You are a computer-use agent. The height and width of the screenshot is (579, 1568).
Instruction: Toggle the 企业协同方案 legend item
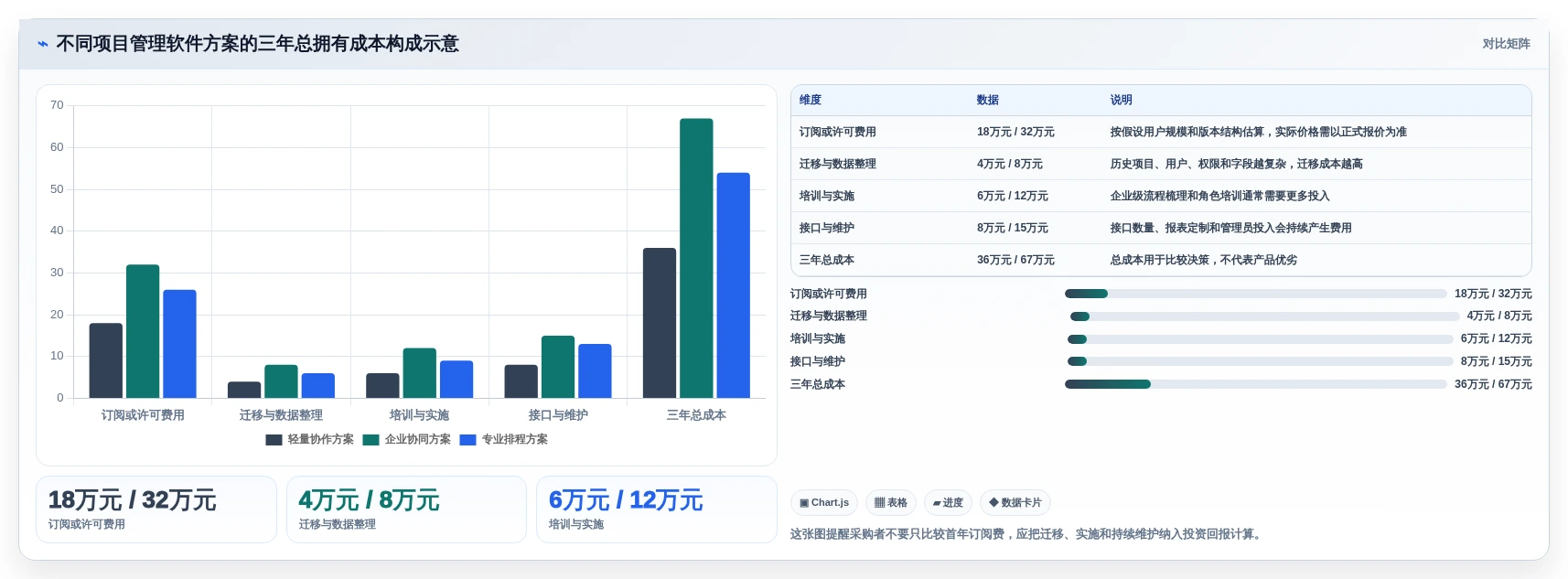point(406,439)
